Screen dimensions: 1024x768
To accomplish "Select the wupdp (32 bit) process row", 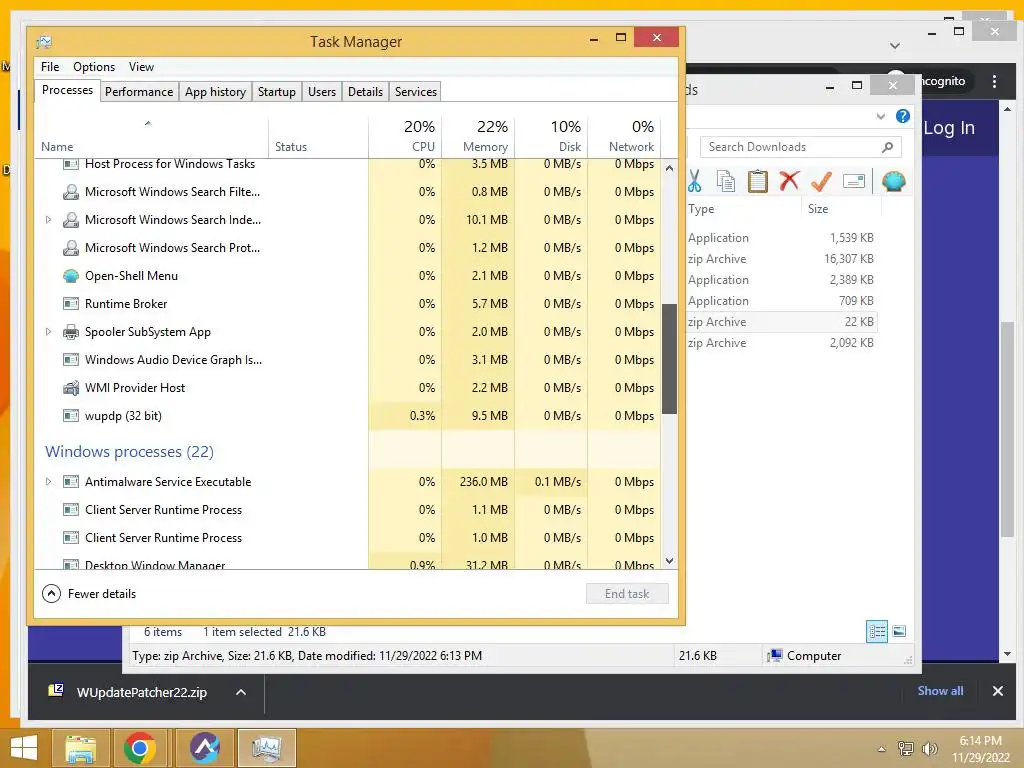I will (x=347, y=416).
